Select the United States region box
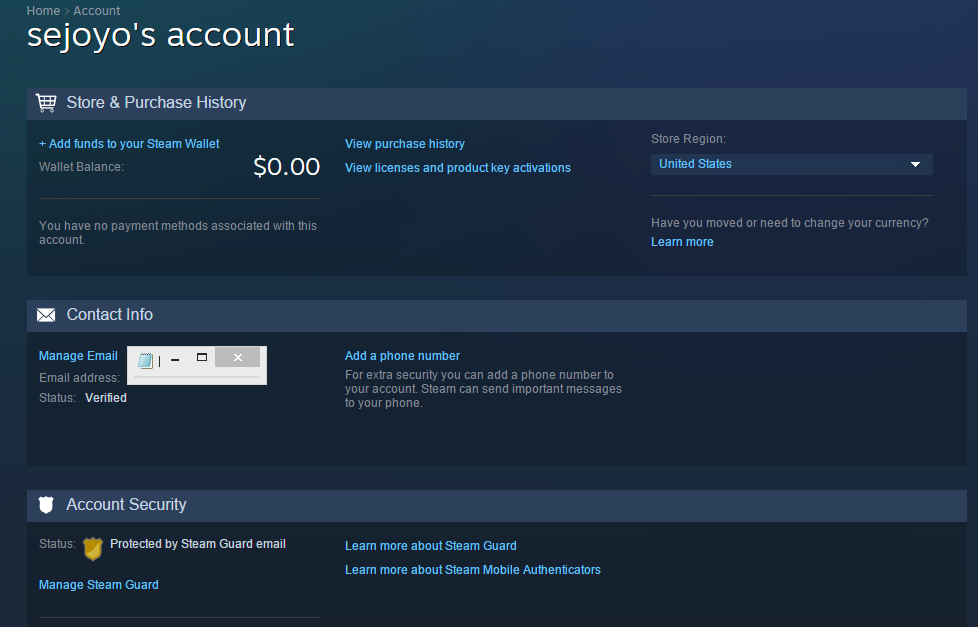 [x=792, y=165]
